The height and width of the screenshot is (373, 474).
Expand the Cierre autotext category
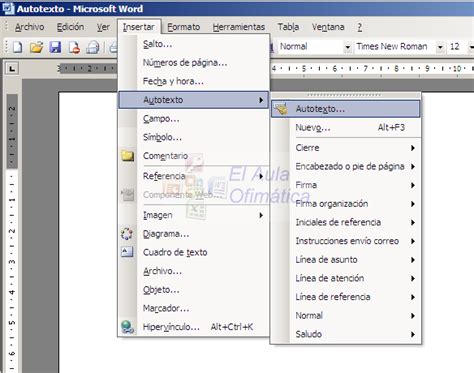(x=346, y=148)
